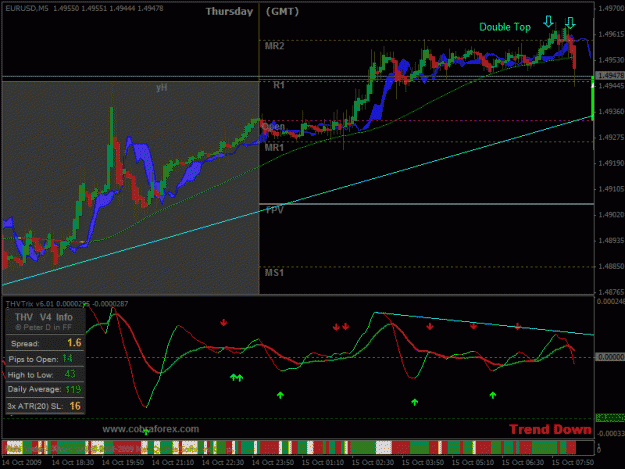Click the red Trend Down label
Screen dimensions: 625x469
[x=550, y=430]
